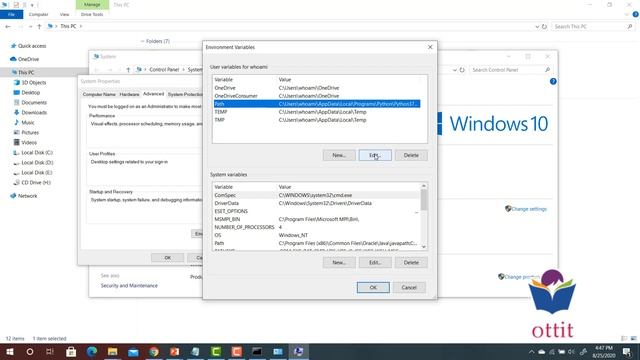Screen dimensions: 640x360
Task: Click OK in System Properties dialog
Action: tap(167, 258)
